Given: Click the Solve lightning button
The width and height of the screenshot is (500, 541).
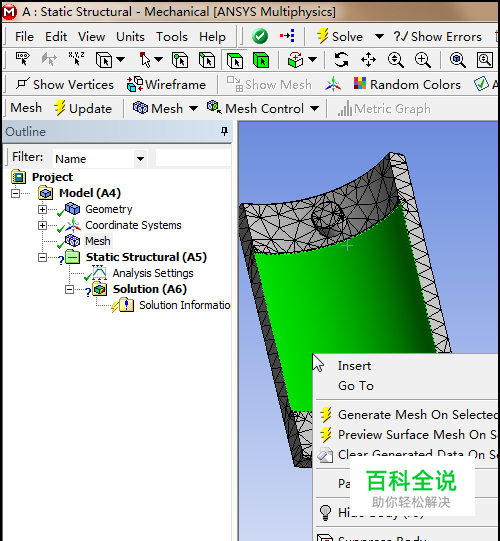Looking at the screenshot, I should coord(340,36).
